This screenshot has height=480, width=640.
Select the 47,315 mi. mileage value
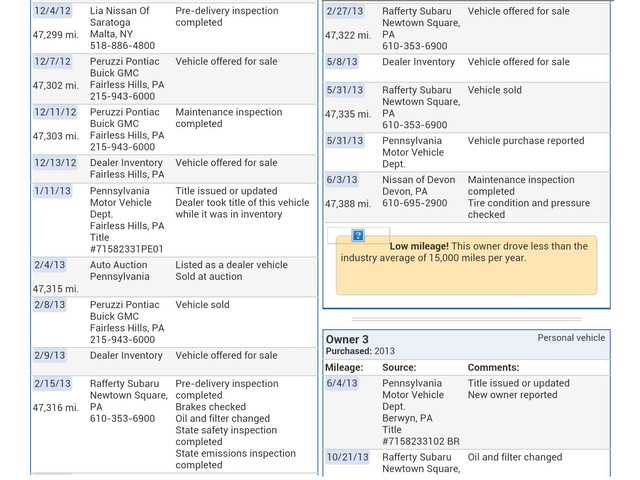tap(56, 289)
